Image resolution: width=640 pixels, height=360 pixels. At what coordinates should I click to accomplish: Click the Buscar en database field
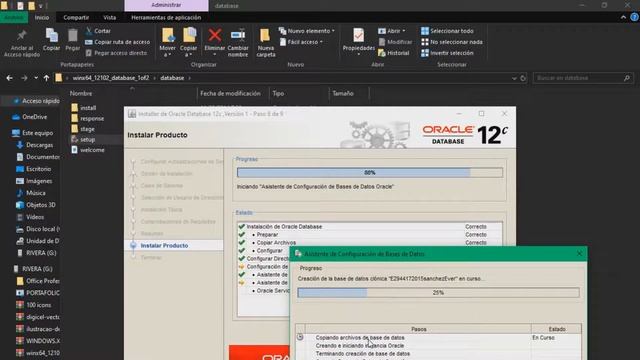tap(583, 78)
